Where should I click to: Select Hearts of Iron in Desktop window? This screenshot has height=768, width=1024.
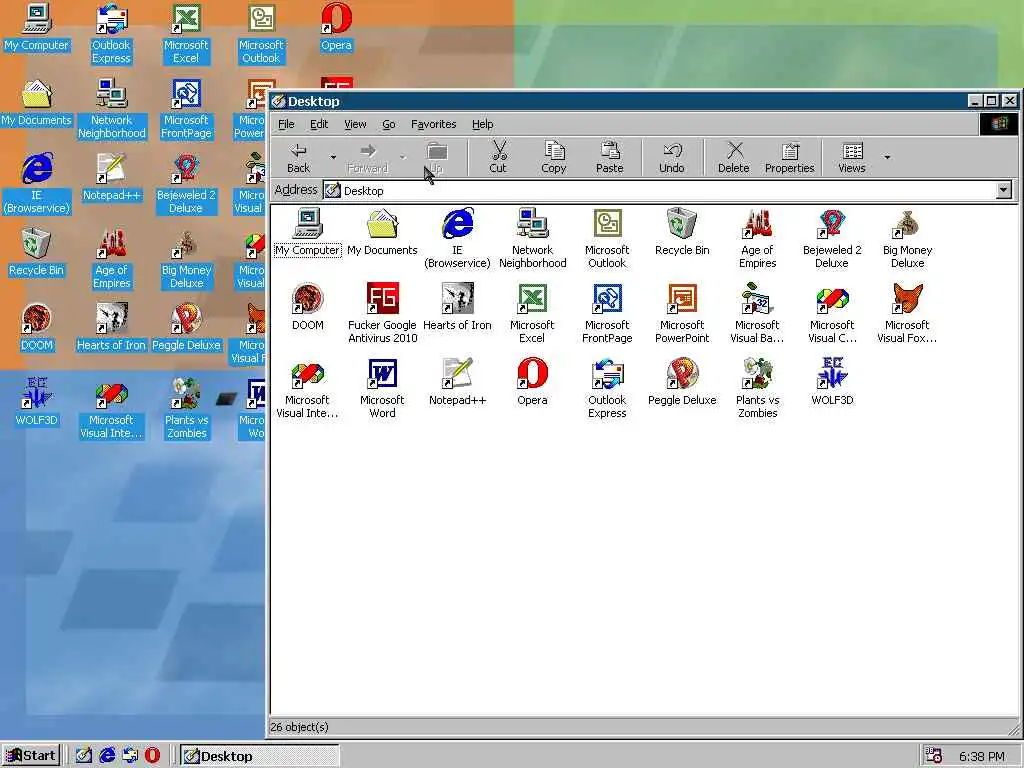point(457,307)
